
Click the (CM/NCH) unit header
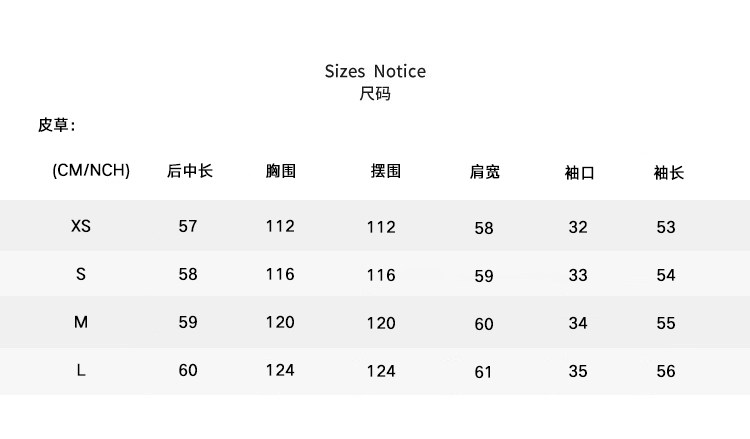click(x=91, y=171)
